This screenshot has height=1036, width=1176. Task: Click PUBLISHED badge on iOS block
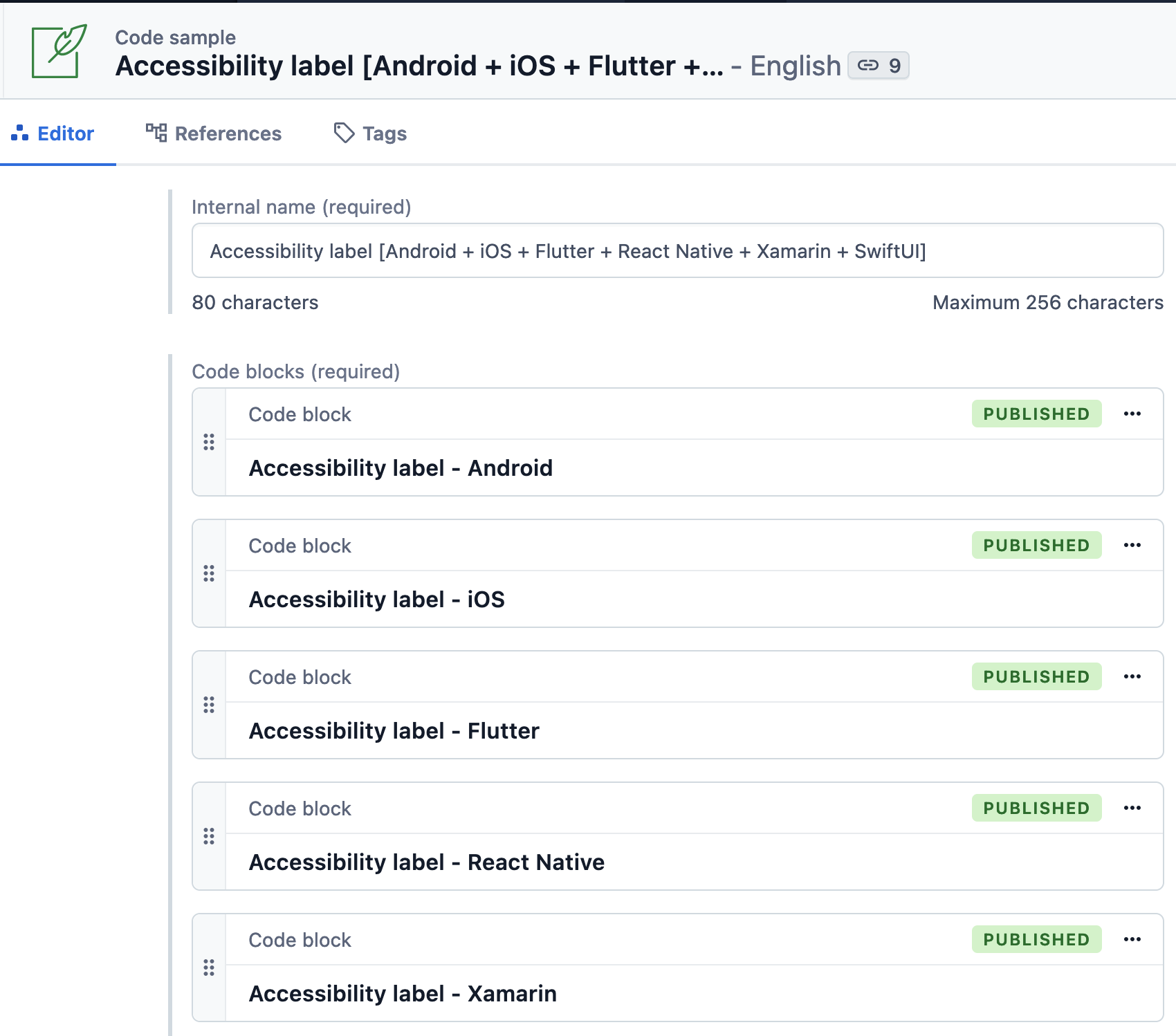pyautogui.click(x=1036, y=545)
